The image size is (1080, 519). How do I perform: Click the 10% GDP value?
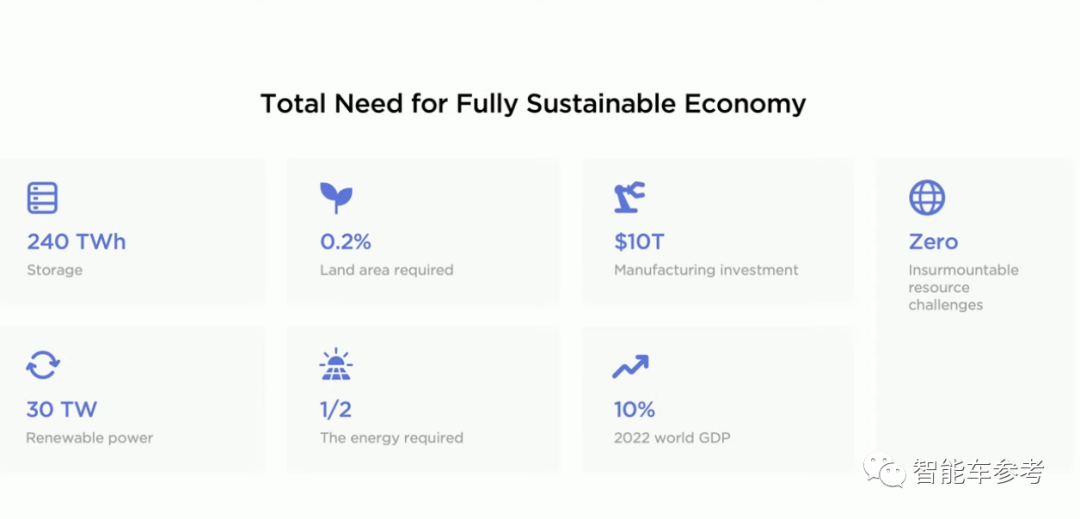tap(634, 410)
